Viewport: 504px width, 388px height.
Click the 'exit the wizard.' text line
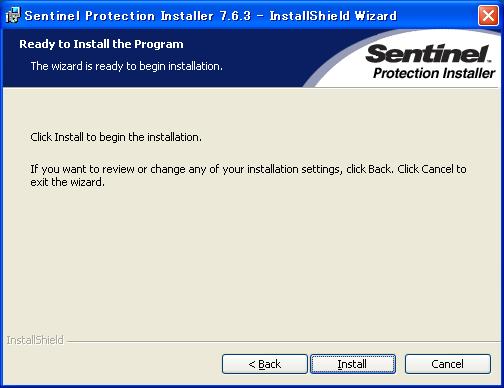tap(67, 182)
